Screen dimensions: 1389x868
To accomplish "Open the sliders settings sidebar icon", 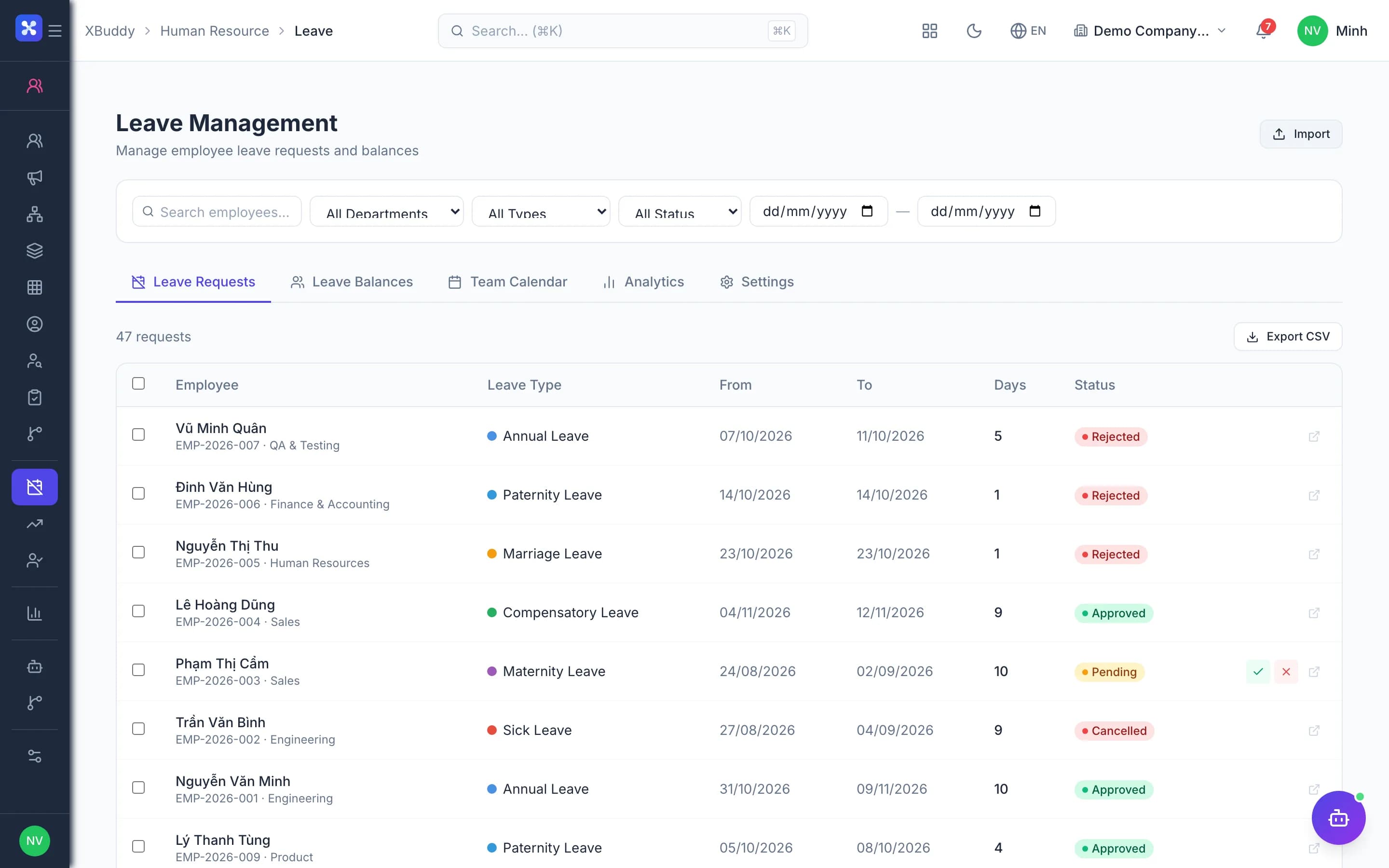I will pyautogui.click(x=34, y=756).
